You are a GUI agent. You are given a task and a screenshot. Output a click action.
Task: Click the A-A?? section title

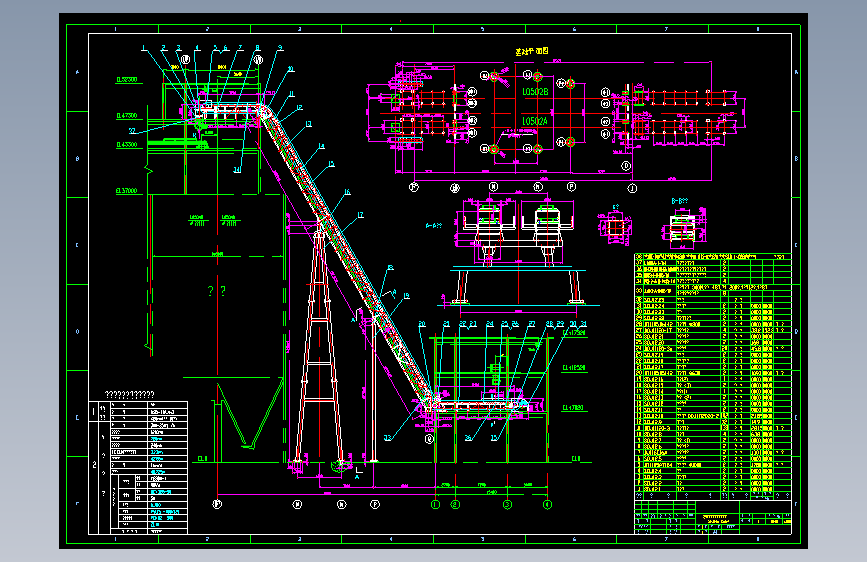(434, 226)
